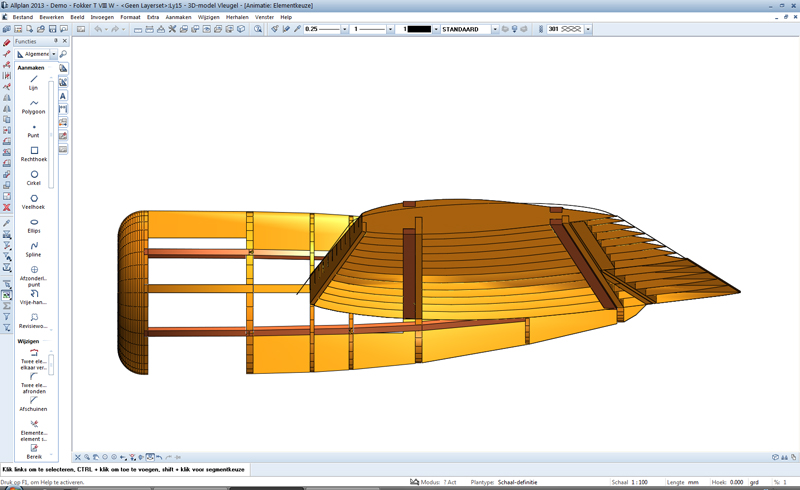This screenshot has height=490, width=800.
Task: Click the undo arrow in toolbar
Action: coord(98,29)
